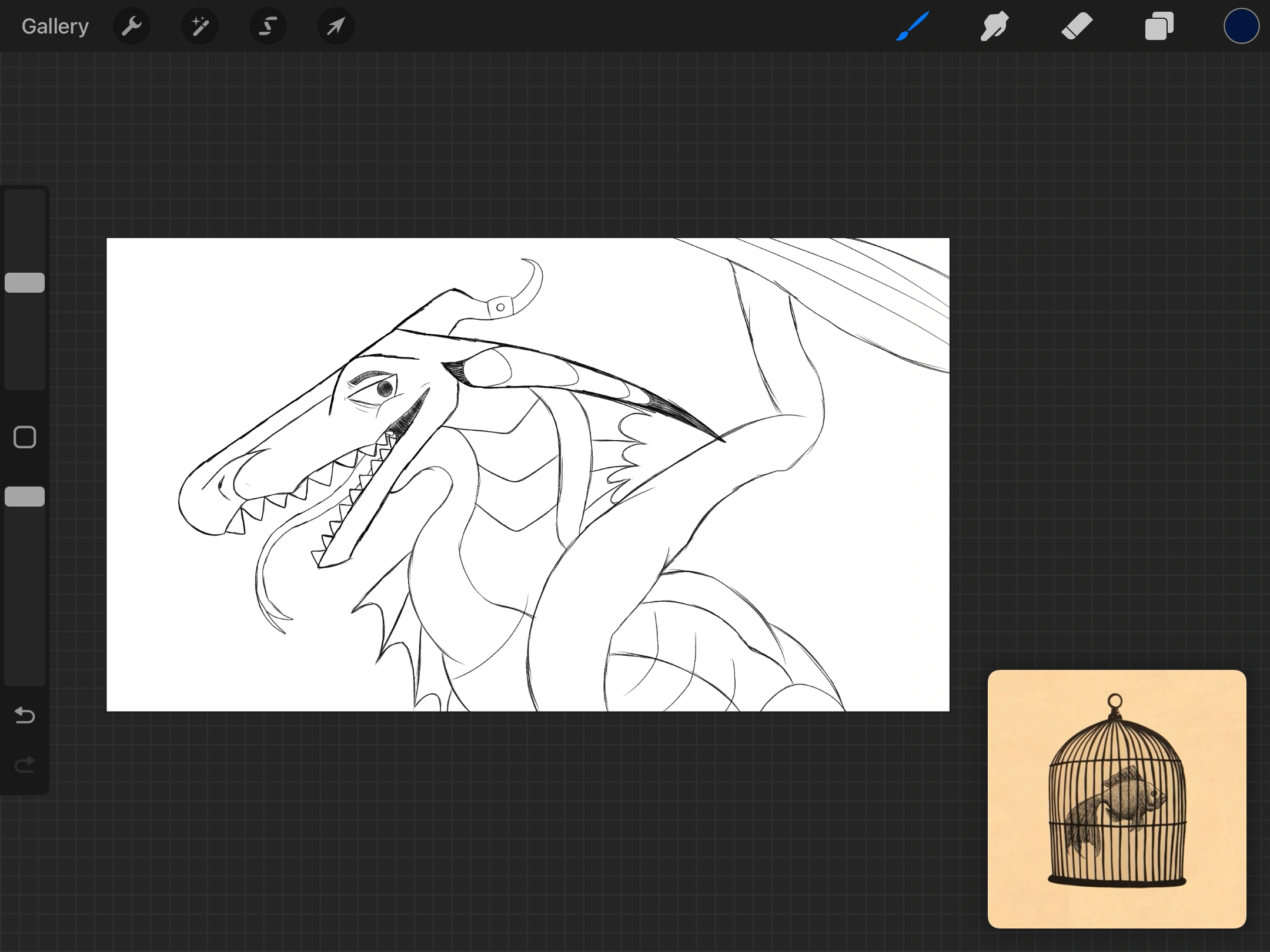Undo the last stroke
Viewport: 1270px width, 952px height.
click(x=24, y=716)
